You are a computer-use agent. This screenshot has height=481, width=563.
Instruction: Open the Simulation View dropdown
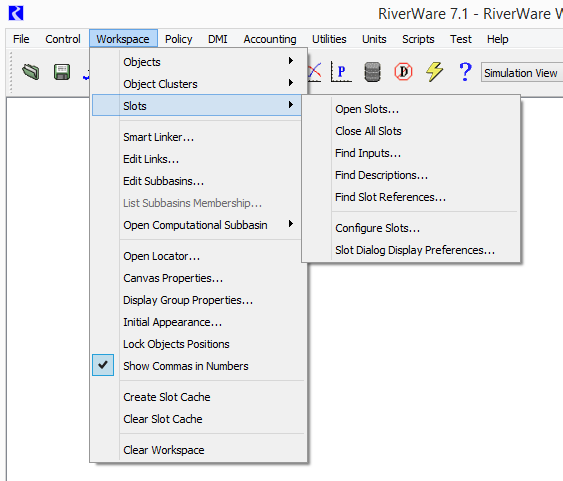tap(522, 73)
